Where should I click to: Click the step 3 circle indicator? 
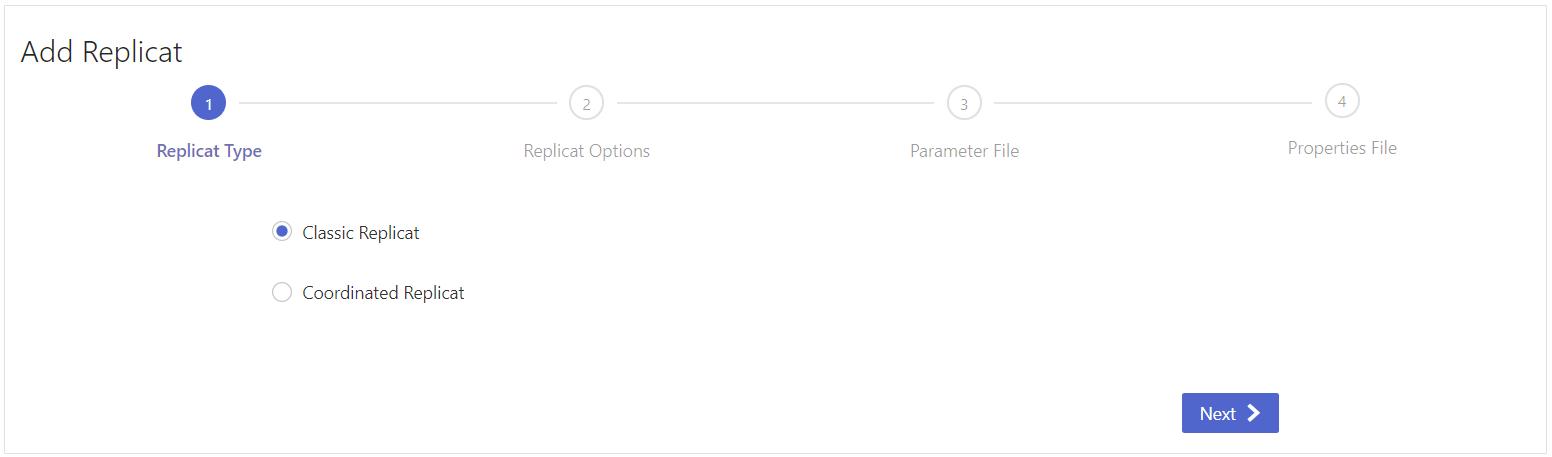click(964, 103)
